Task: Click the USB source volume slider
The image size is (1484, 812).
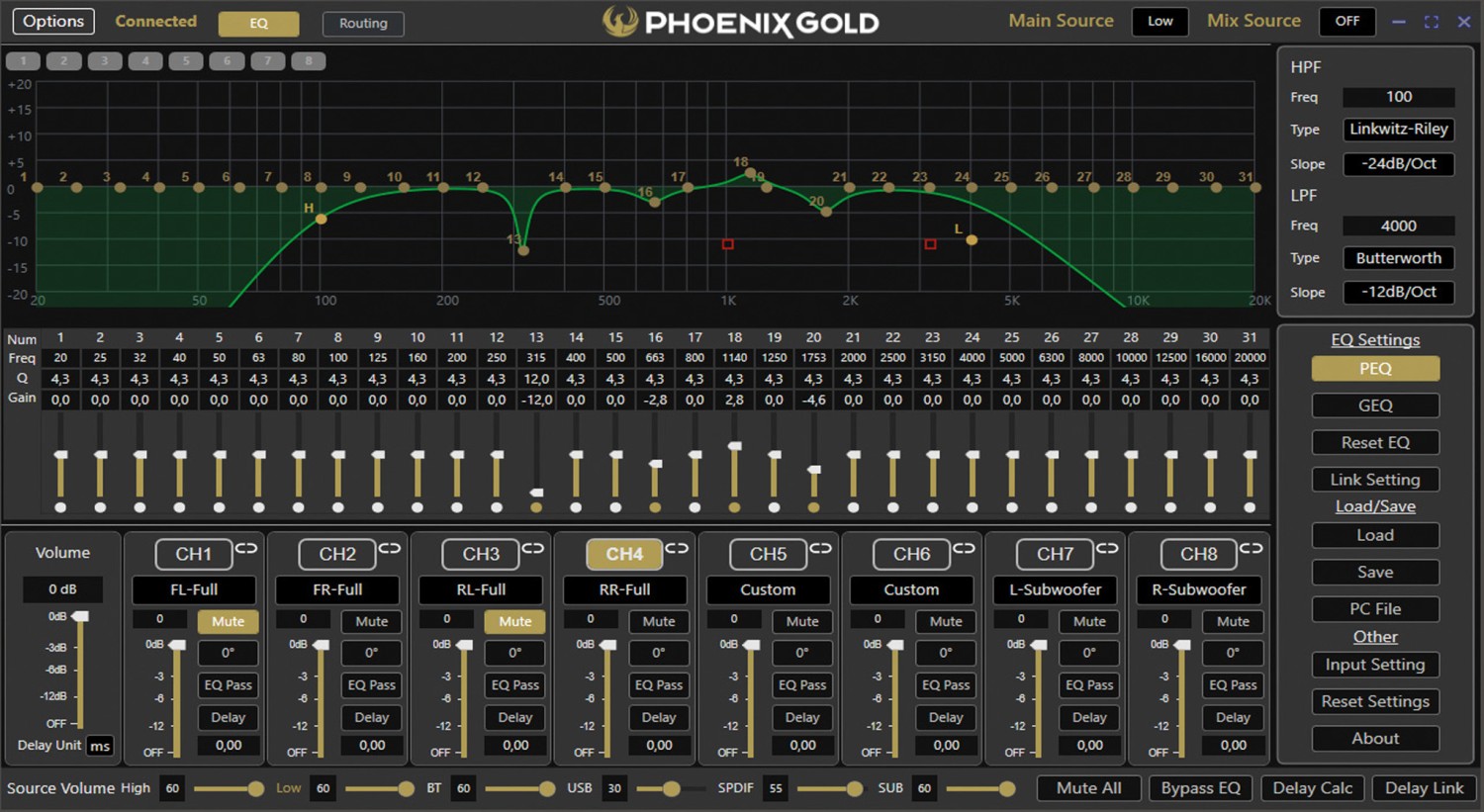Action: click(671, 788)
